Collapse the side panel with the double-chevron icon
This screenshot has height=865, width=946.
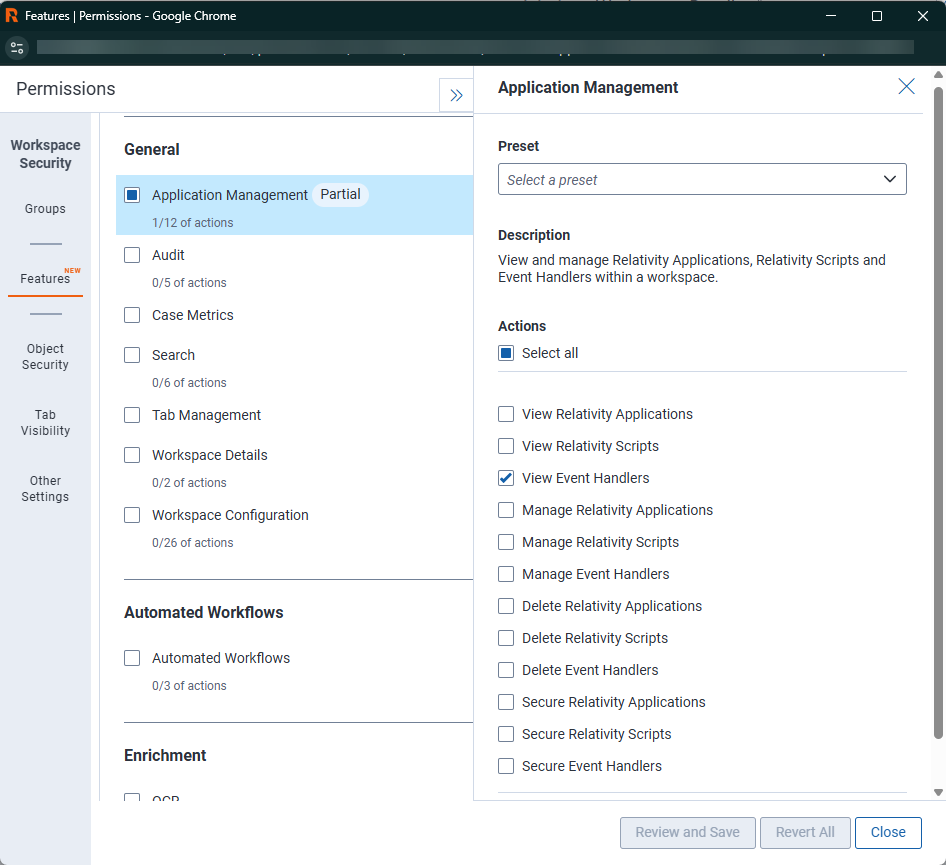tap(456, 95)
